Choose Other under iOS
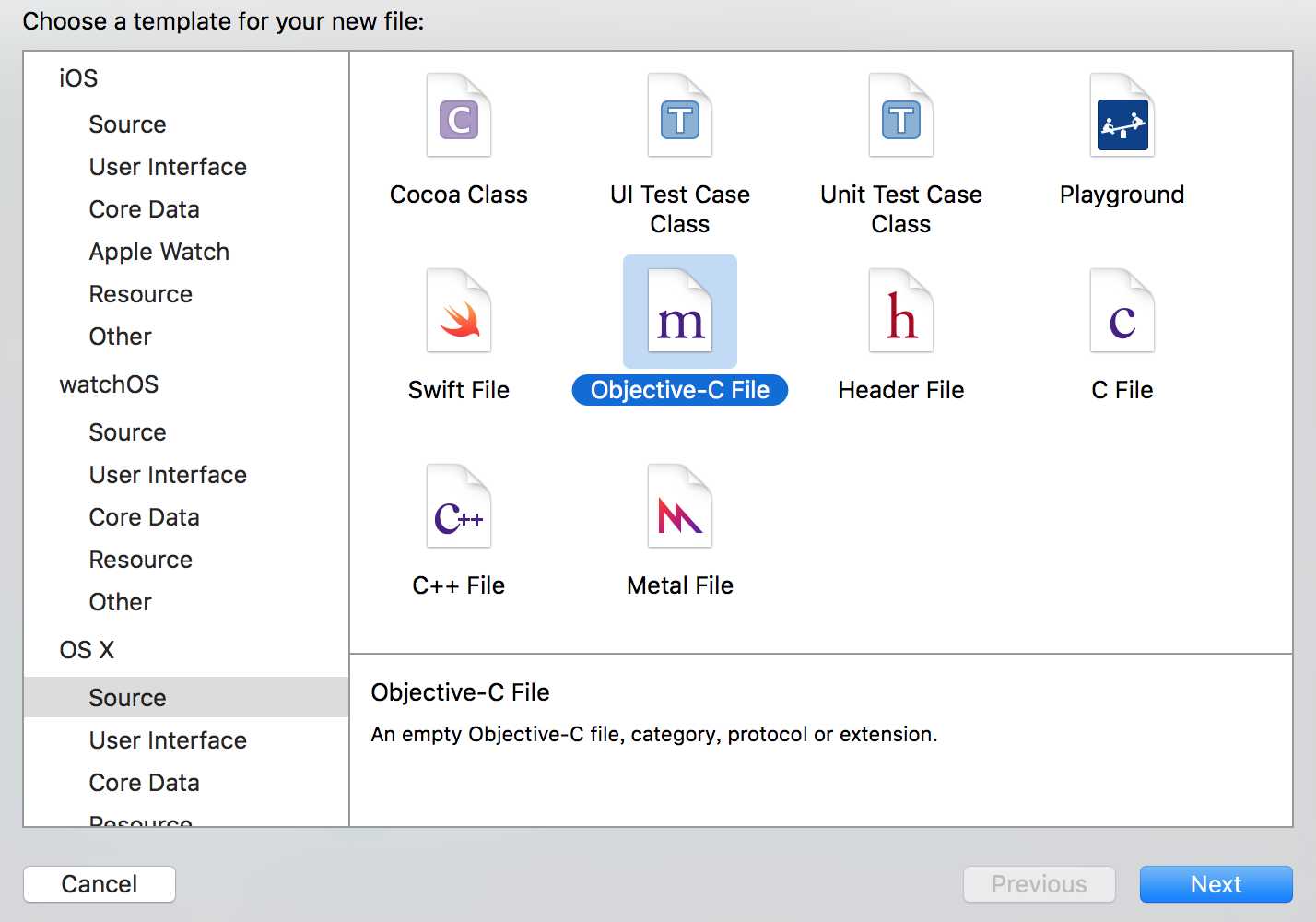 click(x=120, y=337)
